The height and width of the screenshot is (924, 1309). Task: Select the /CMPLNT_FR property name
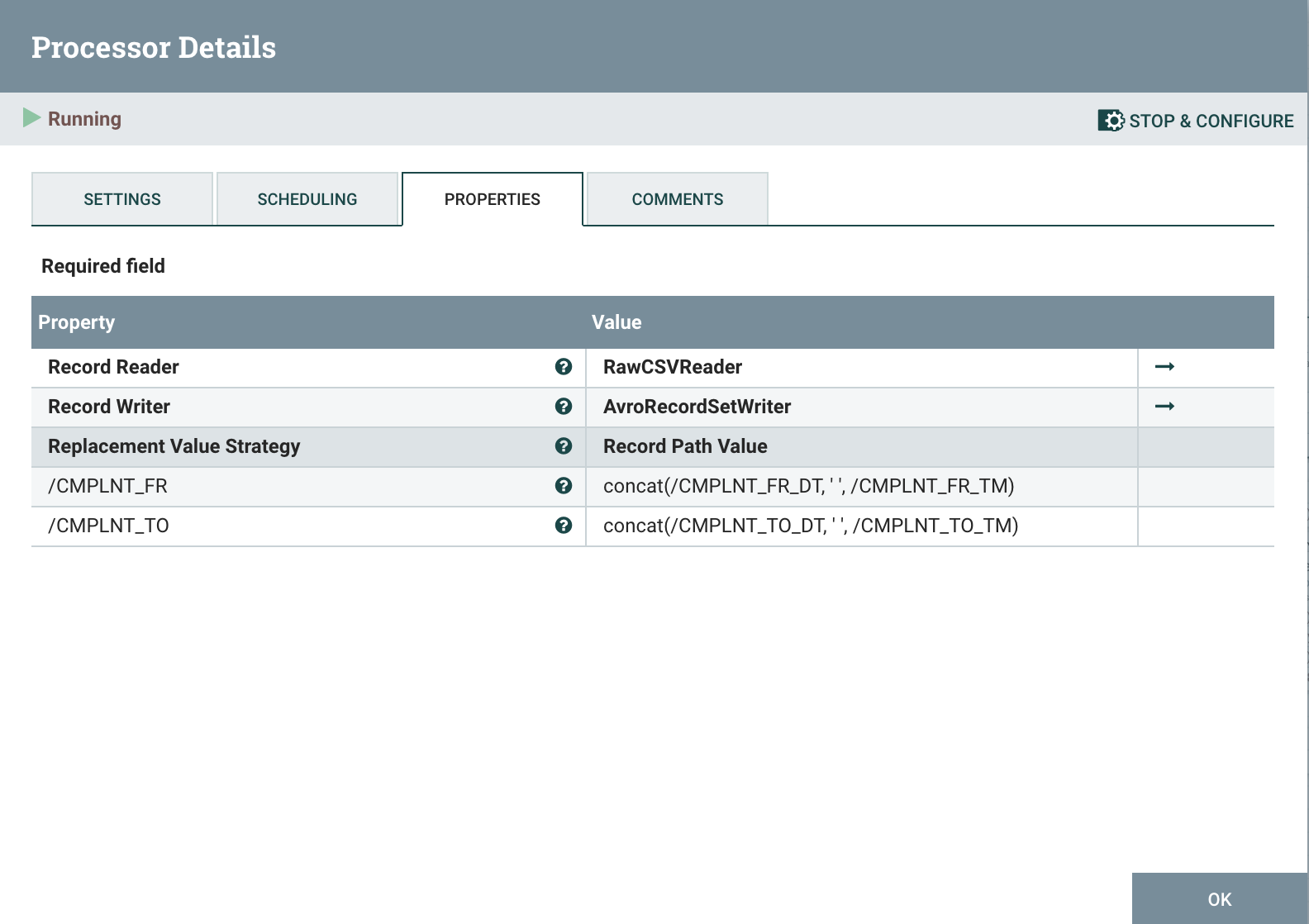tap(107, 486)
